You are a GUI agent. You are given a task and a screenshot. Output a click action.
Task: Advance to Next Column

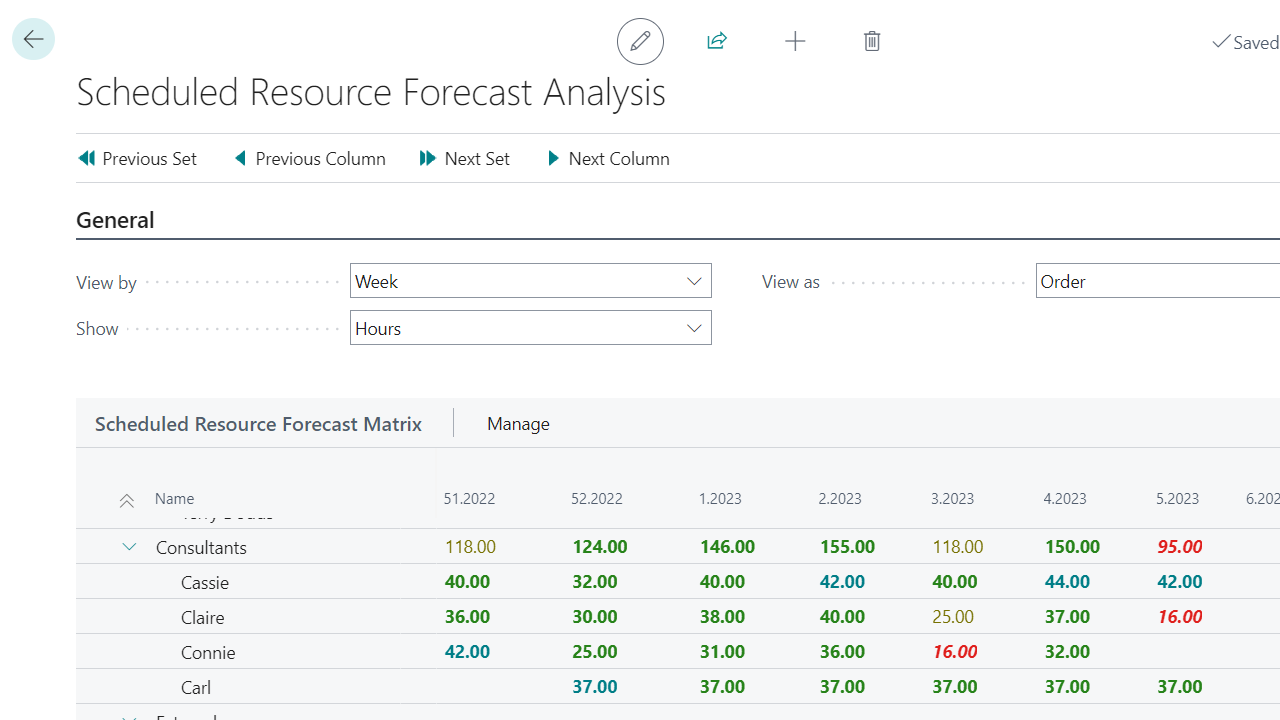tap(608, 159)
